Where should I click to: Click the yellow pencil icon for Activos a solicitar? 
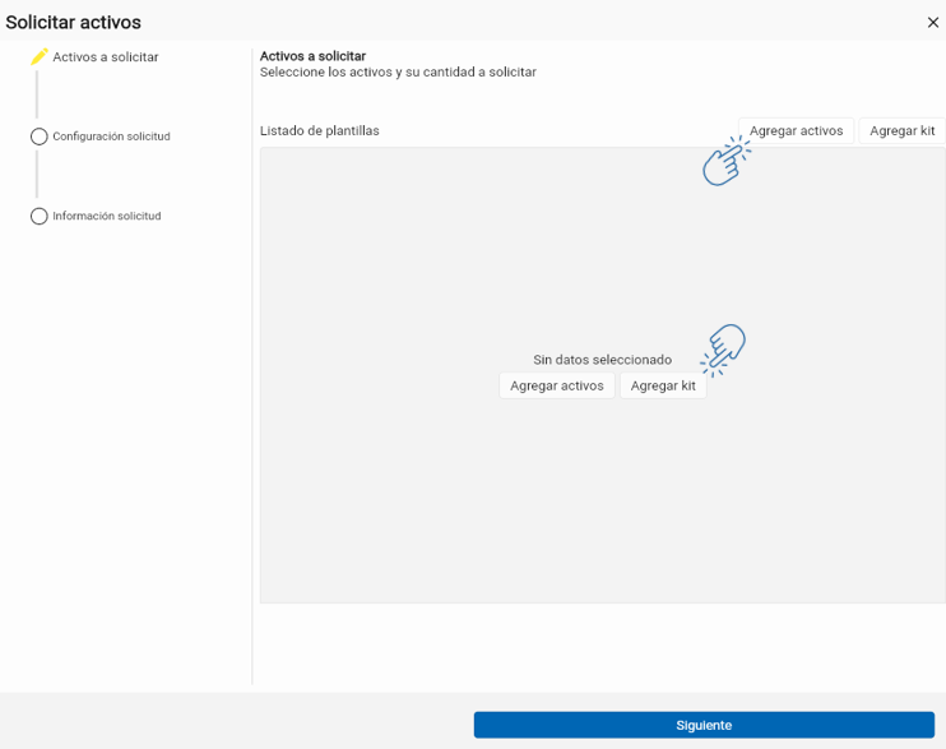(39, 57)
